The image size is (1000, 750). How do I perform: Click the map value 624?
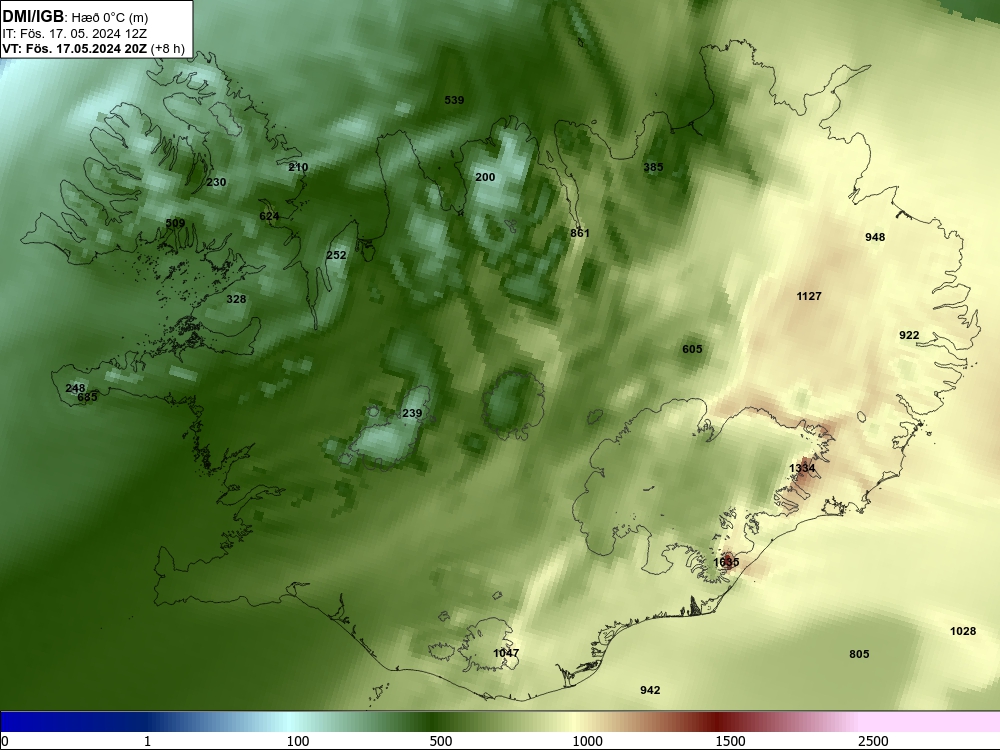point(269,216)
